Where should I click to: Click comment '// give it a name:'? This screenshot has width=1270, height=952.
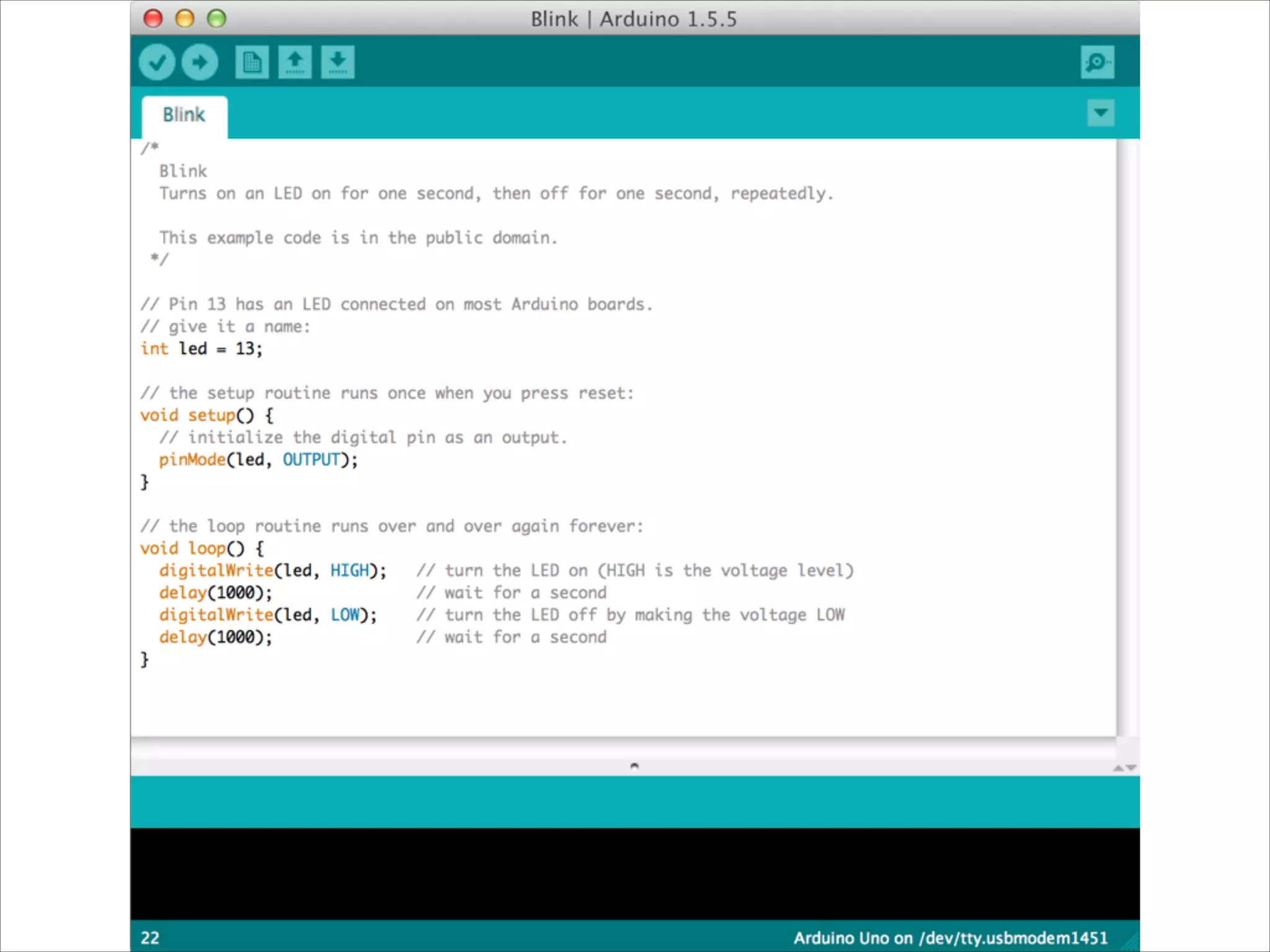225,327
